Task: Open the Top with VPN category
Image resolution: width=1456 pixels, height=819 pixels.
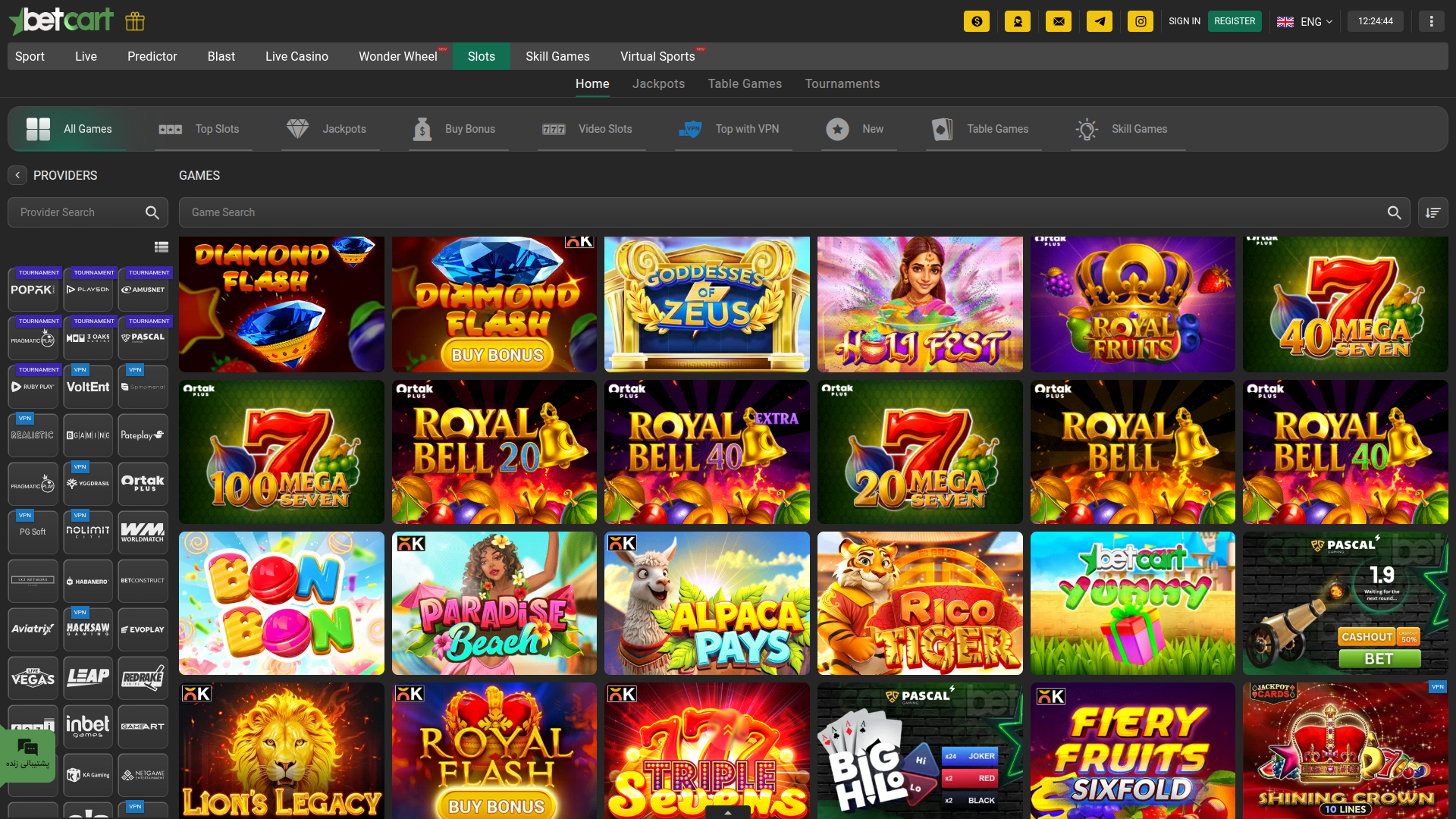Action: [x=691, y=129]
